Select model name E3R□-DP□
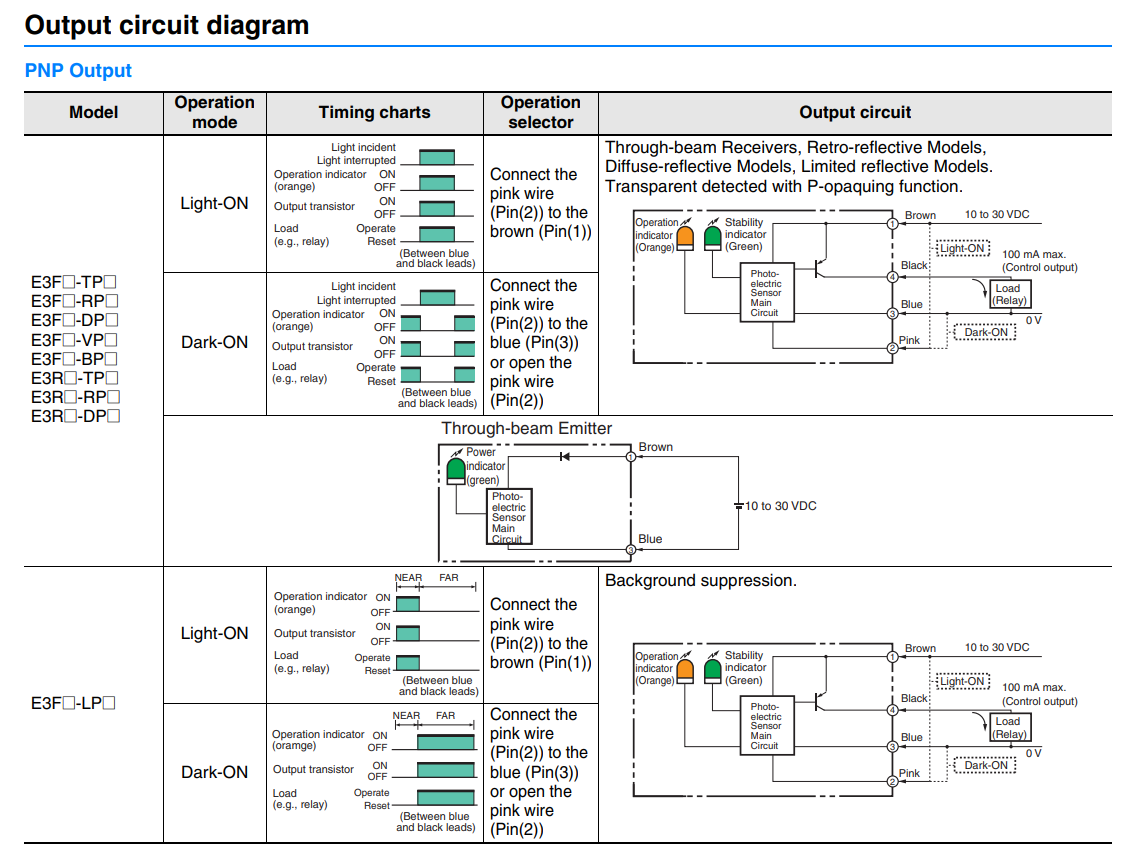Viewport: 1123px width, 850px height. pyautogui.click(x=75, y=416)
